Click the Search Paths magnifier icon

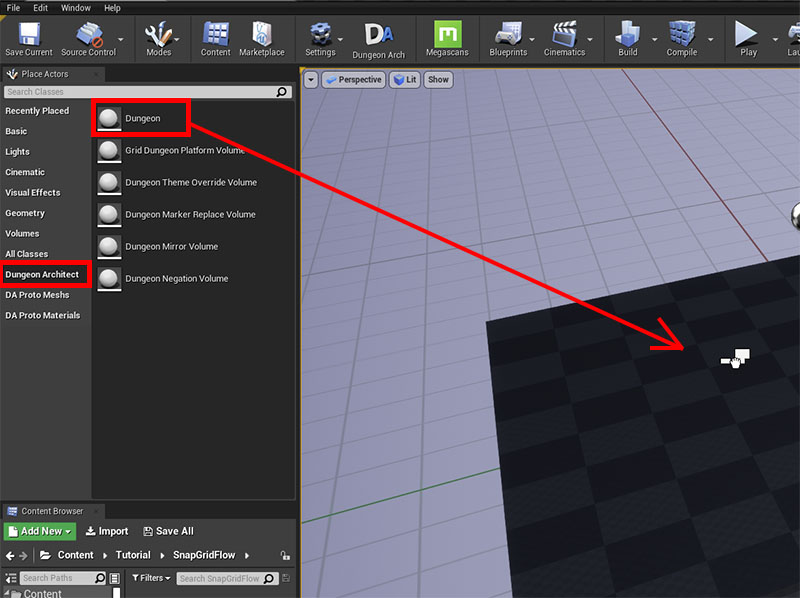click(100, 578)
